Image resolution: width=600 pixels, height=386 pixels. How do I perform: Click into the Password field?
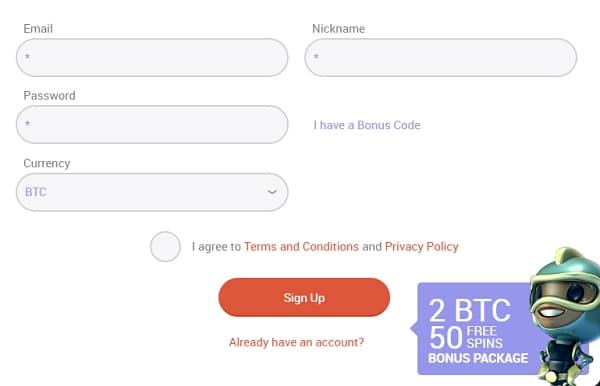point(152,125)
